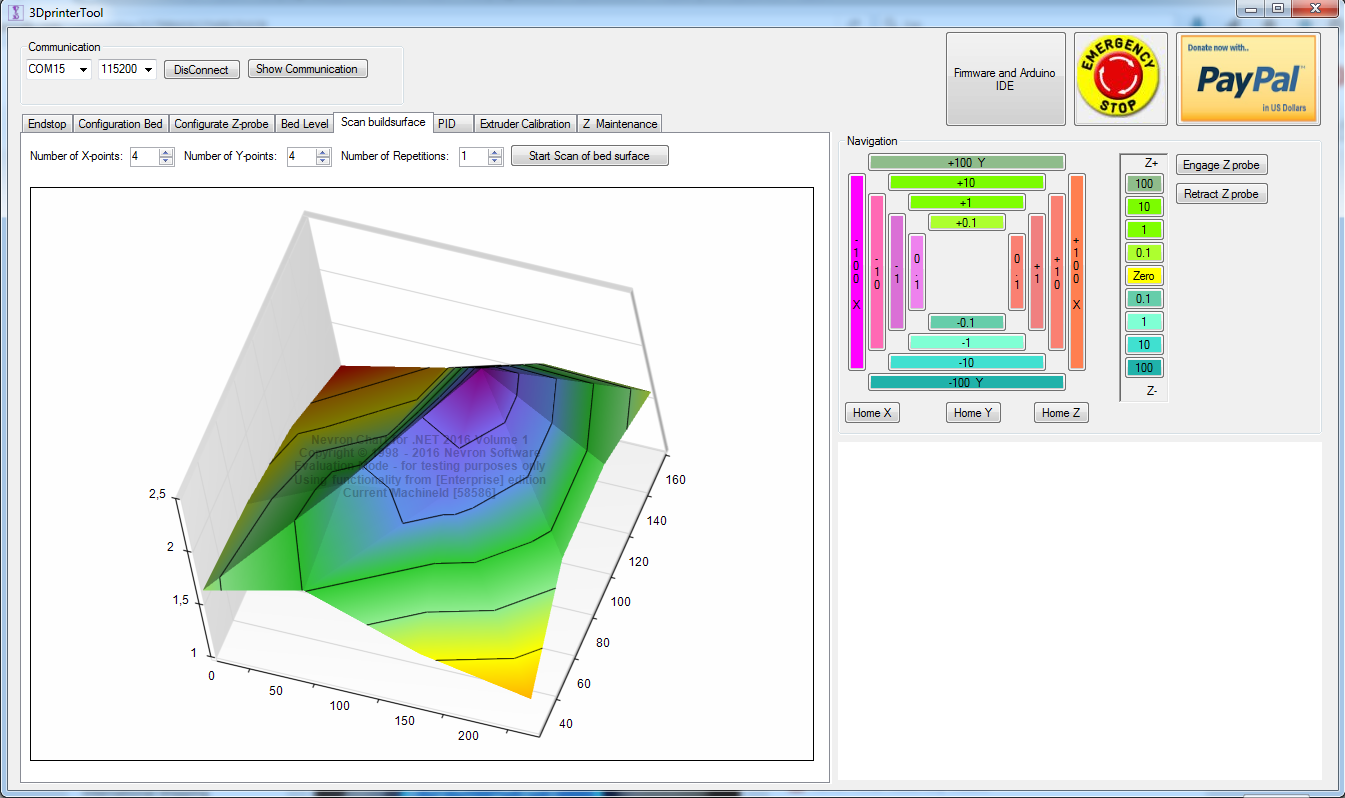Increase the Number of X-points spinner

tap(167, 152)
